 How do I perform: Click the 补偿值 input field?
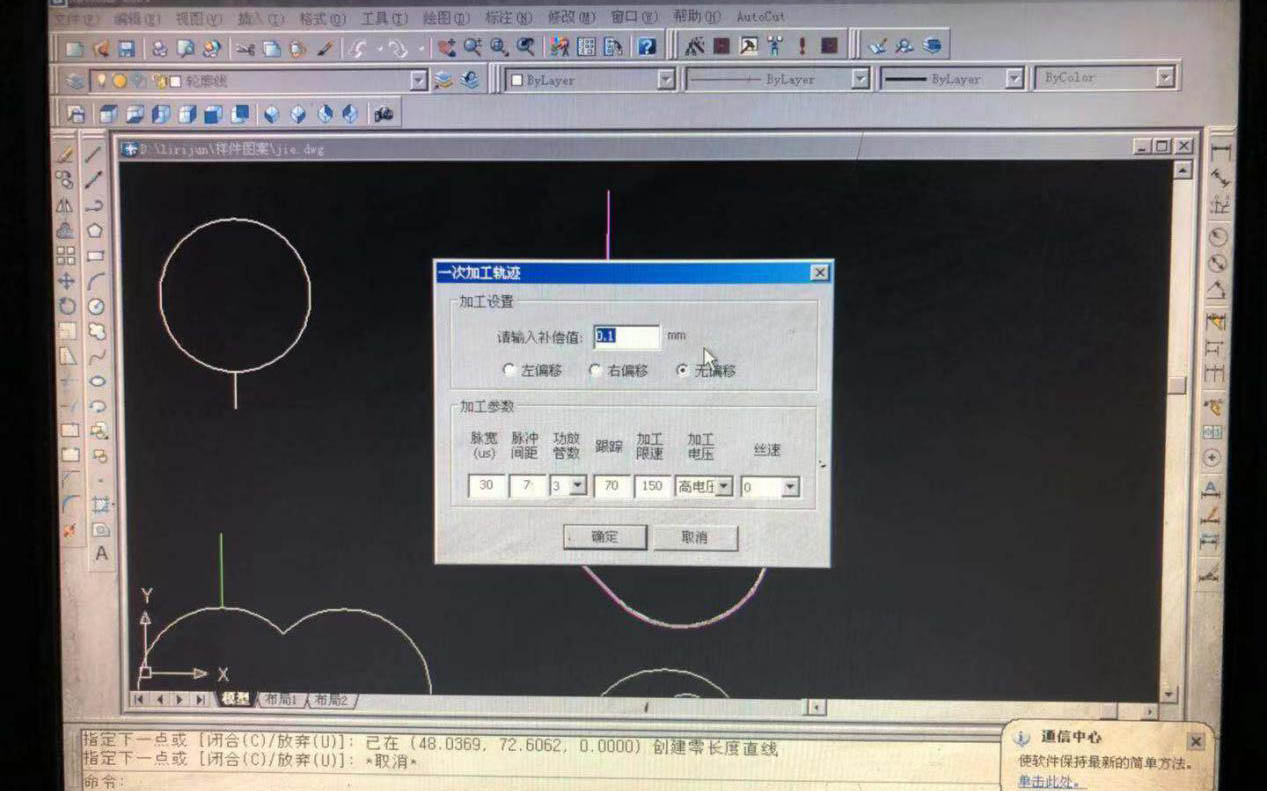coord(627,336)
